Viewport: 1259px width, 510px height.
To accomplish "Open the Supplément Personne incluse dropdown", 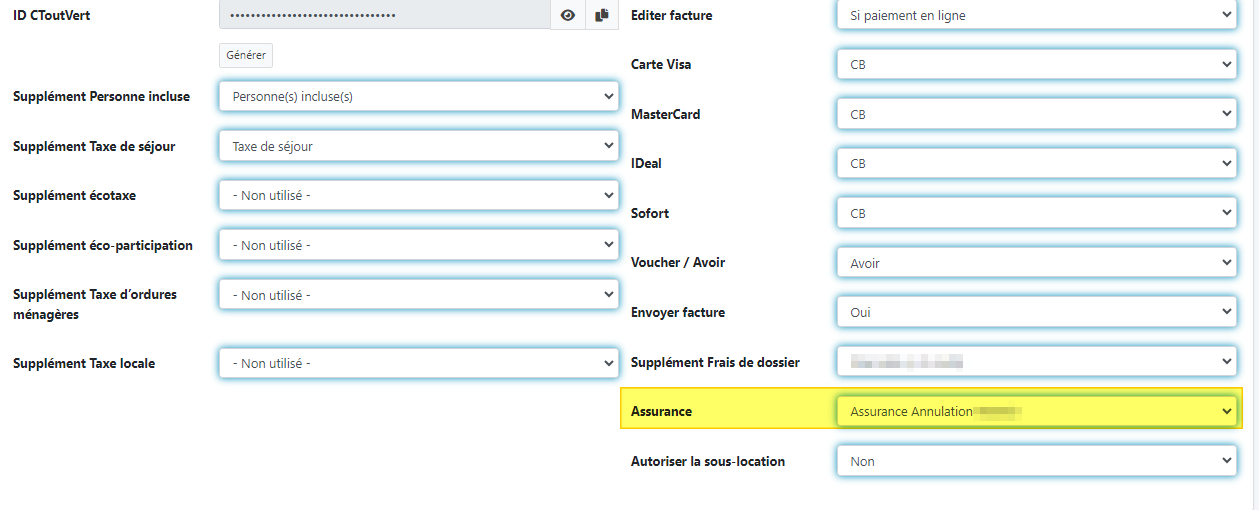I will pyautogui.click(x=418, y=97).
